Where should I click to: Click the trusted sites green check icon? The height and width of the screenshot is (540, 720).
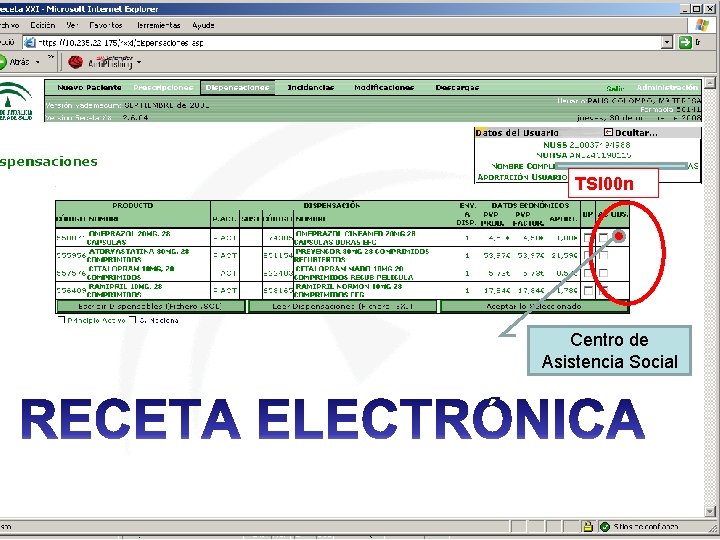tap(605, 526)
